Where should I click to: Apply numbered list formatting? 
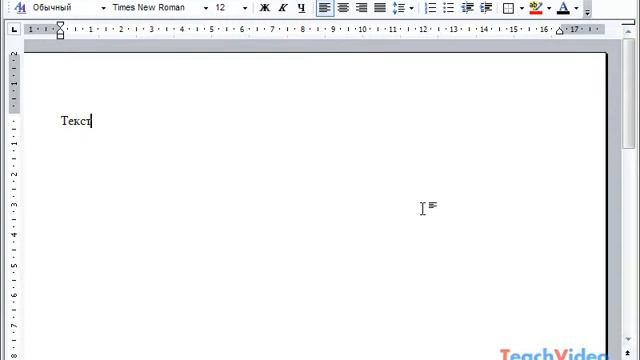[x=430, y=8]
